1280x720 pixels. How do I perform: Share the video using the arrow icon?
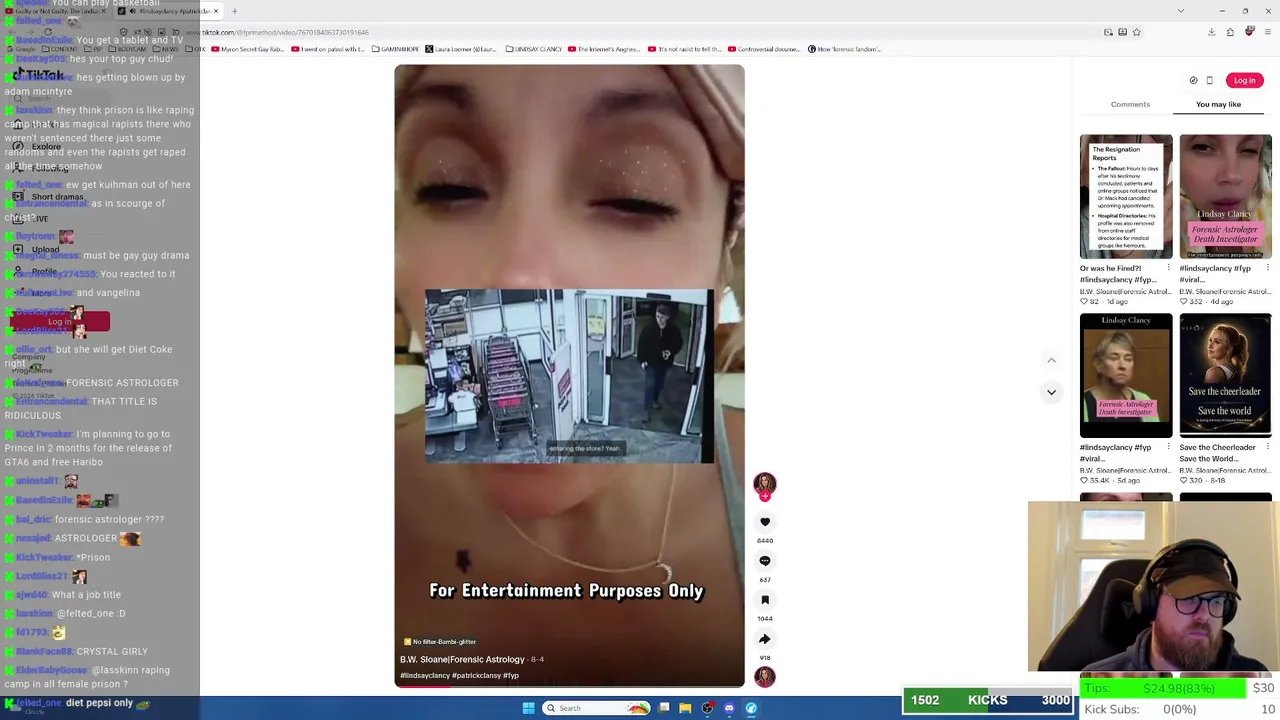pos(765,639)
